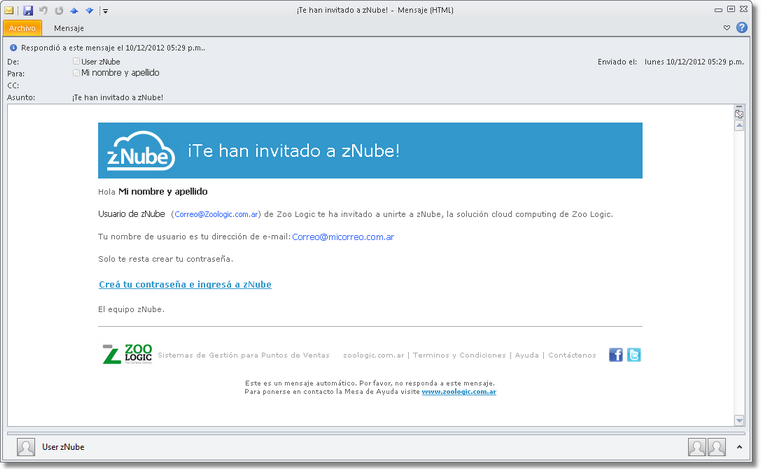Viewport: 761px width, 471px height.
Task: Go to the previous item with up arrow
Action: pyautogui.click(x=73, y=10)
